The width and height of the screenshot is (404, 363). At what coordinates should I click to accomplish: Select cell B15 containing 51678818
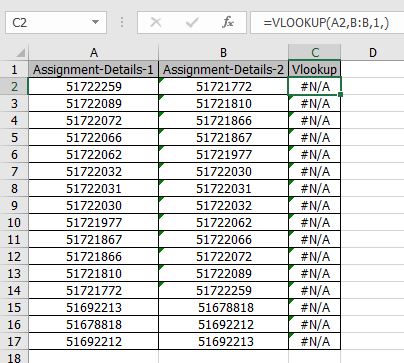[223, 307]
